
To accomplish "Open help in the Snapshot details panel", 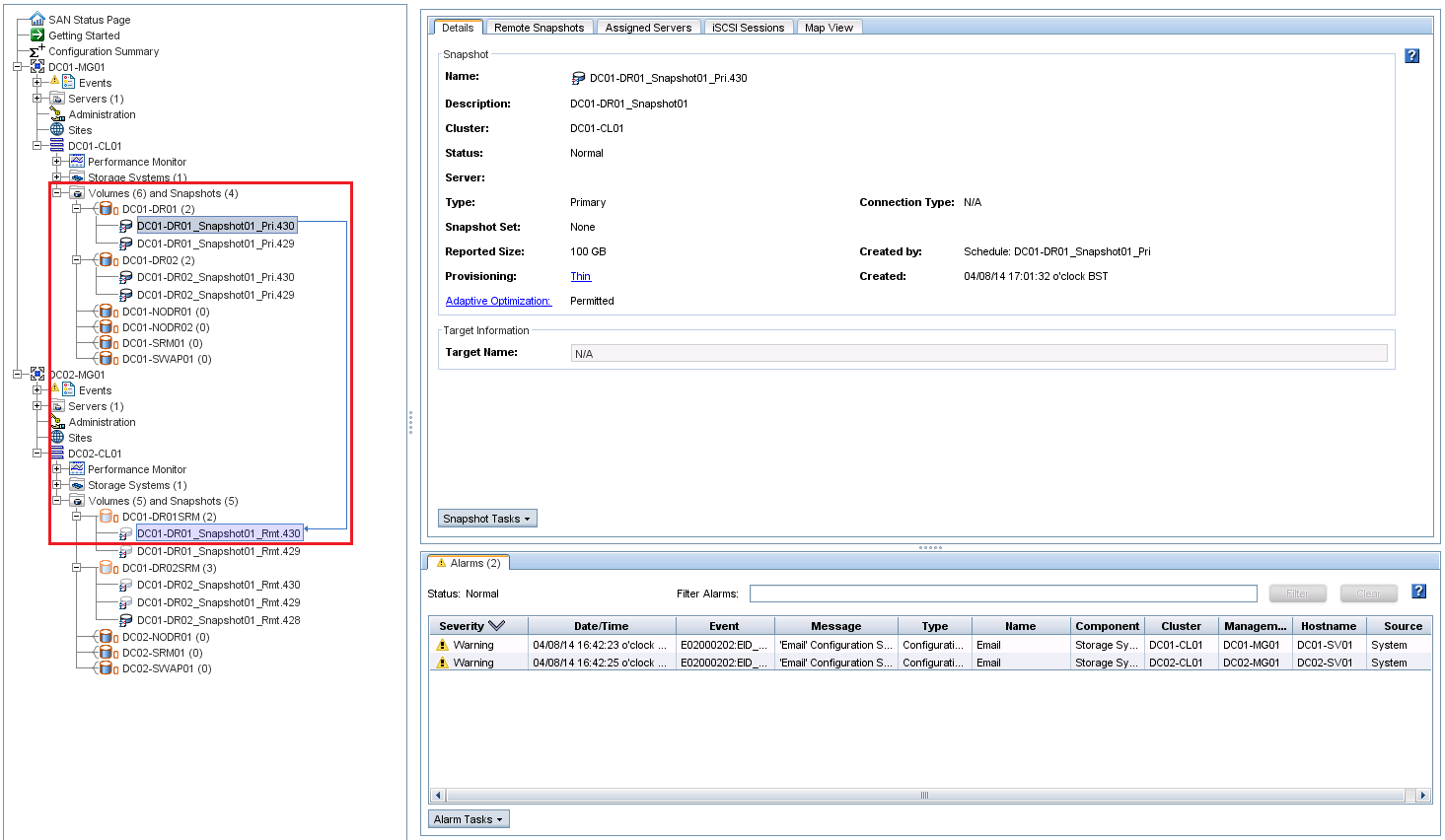I will click(1411, 56).
